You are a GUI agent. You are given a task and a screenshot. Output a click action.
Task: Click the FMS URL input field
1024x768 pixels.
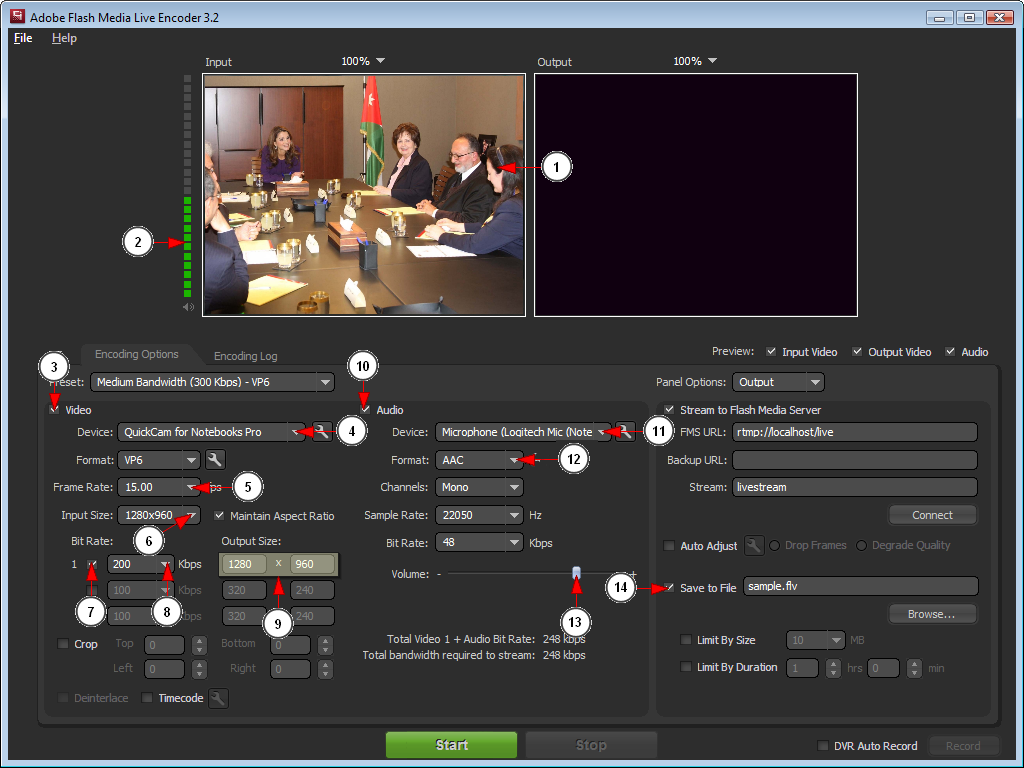(x=853, y=432)
